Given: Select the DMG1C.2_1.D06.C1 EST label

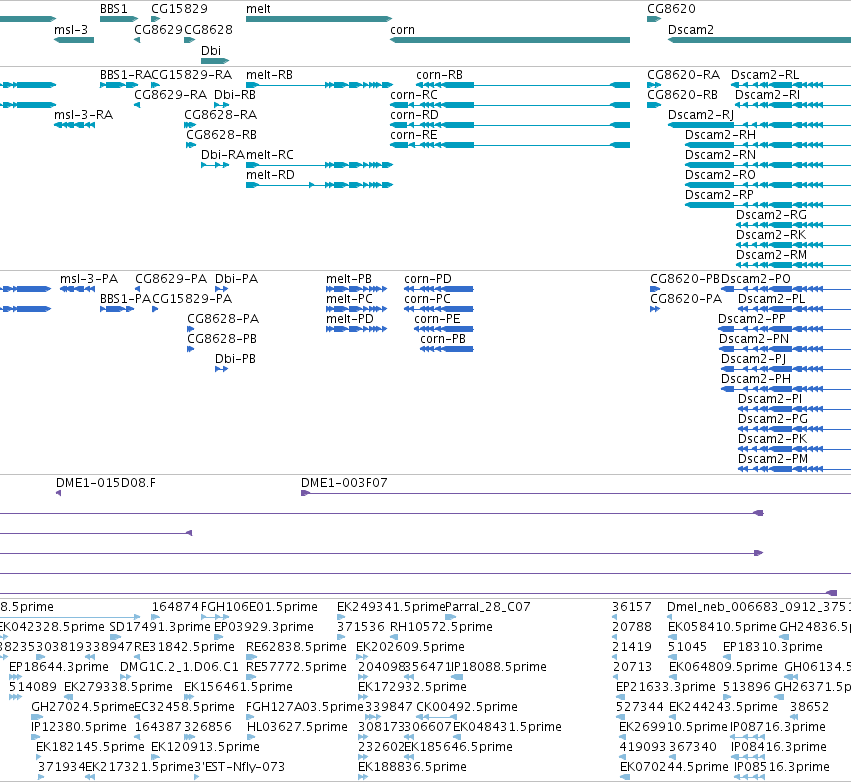Looking at the screenshot, I should pyautogui.click(x=179, y=667).
